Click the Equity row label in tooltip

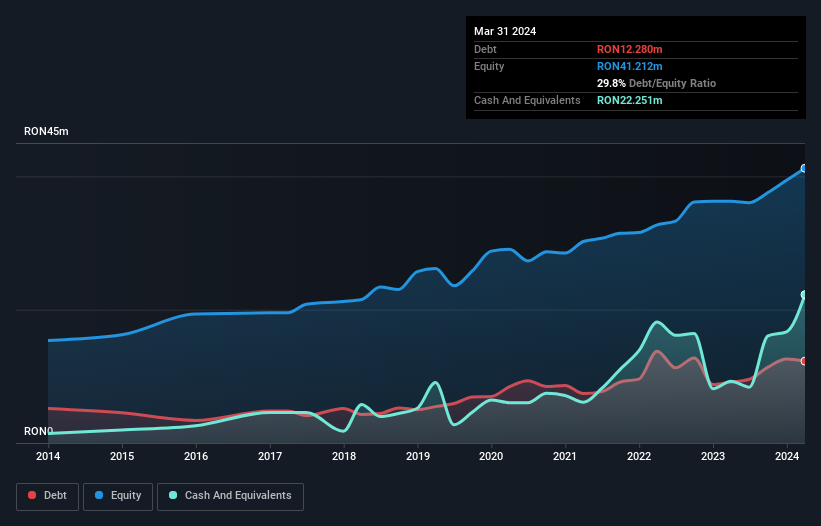[489, 66]
